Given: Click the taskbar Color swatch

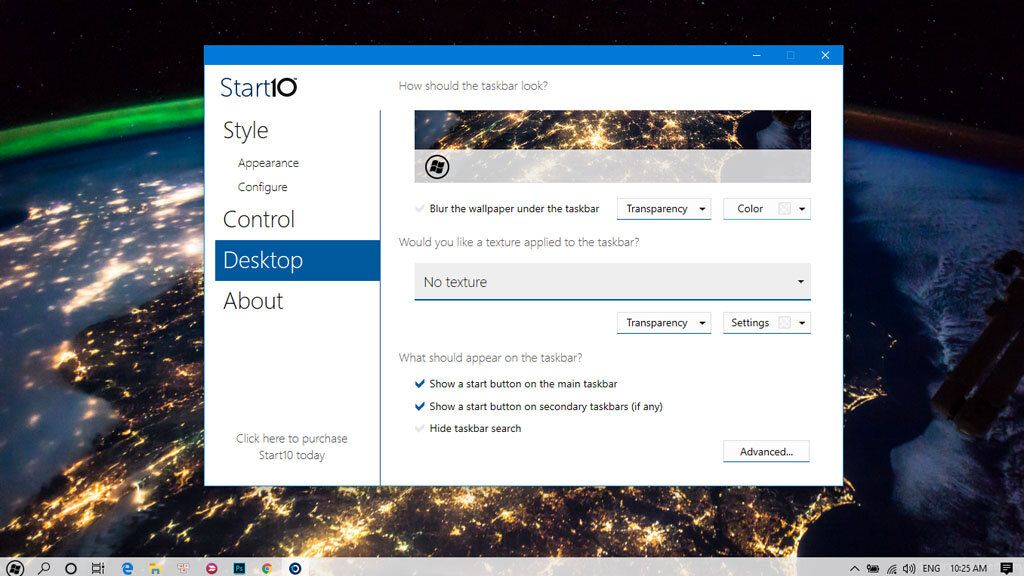Looking at the screenshot, I should click(784, 209).
